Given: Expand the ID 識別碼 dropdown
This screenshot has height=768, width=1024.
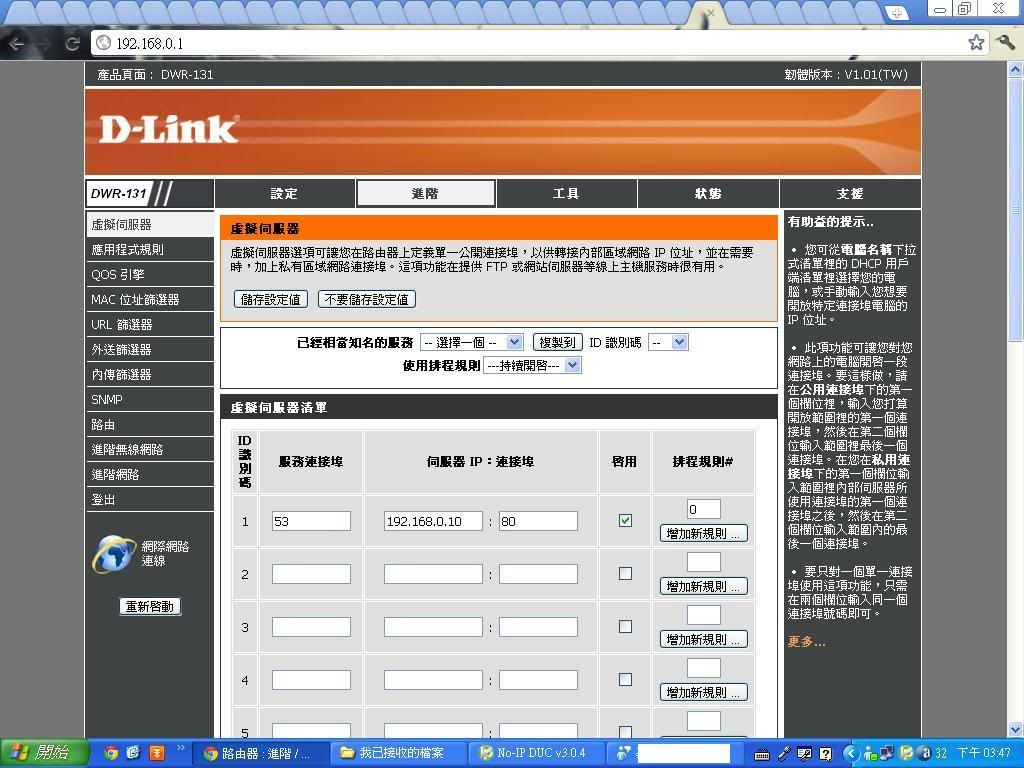Looking at the screenshot, I should click(x=668, y=342).
